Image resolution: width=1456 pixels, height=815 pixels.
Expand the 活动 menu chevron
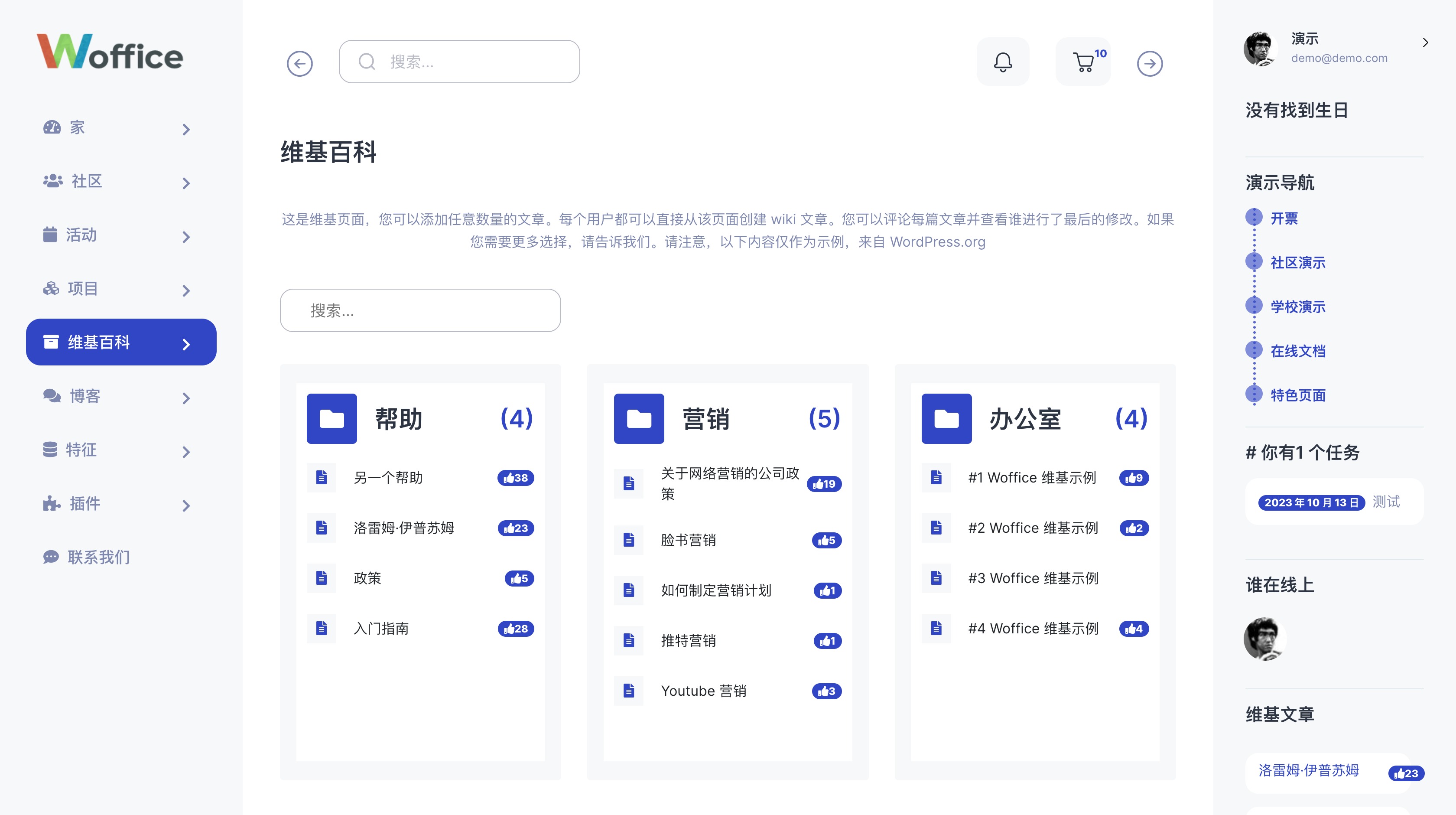(x=186, y=237)
